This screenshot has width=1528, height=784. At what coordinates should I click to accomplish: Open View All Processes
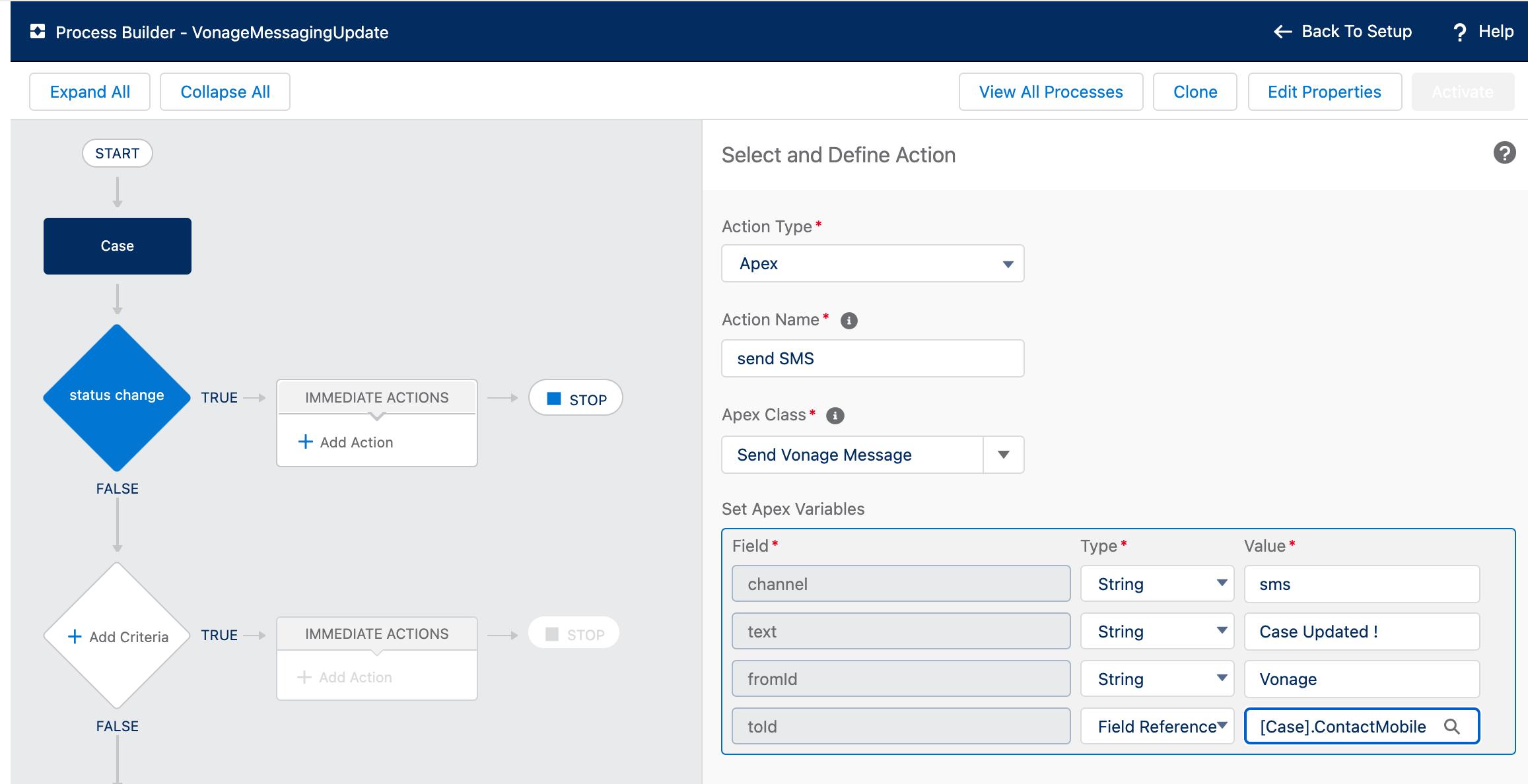(1051, 92)
